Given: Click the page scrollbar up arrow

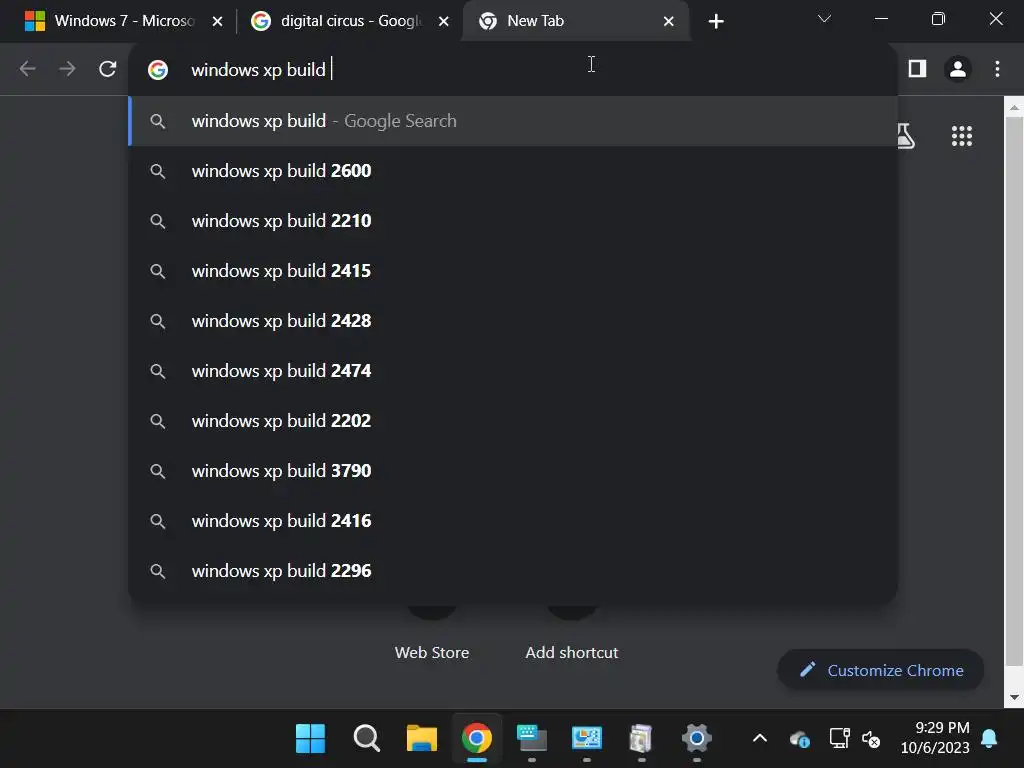Looking at the screenshot, I should [1014, 108].
